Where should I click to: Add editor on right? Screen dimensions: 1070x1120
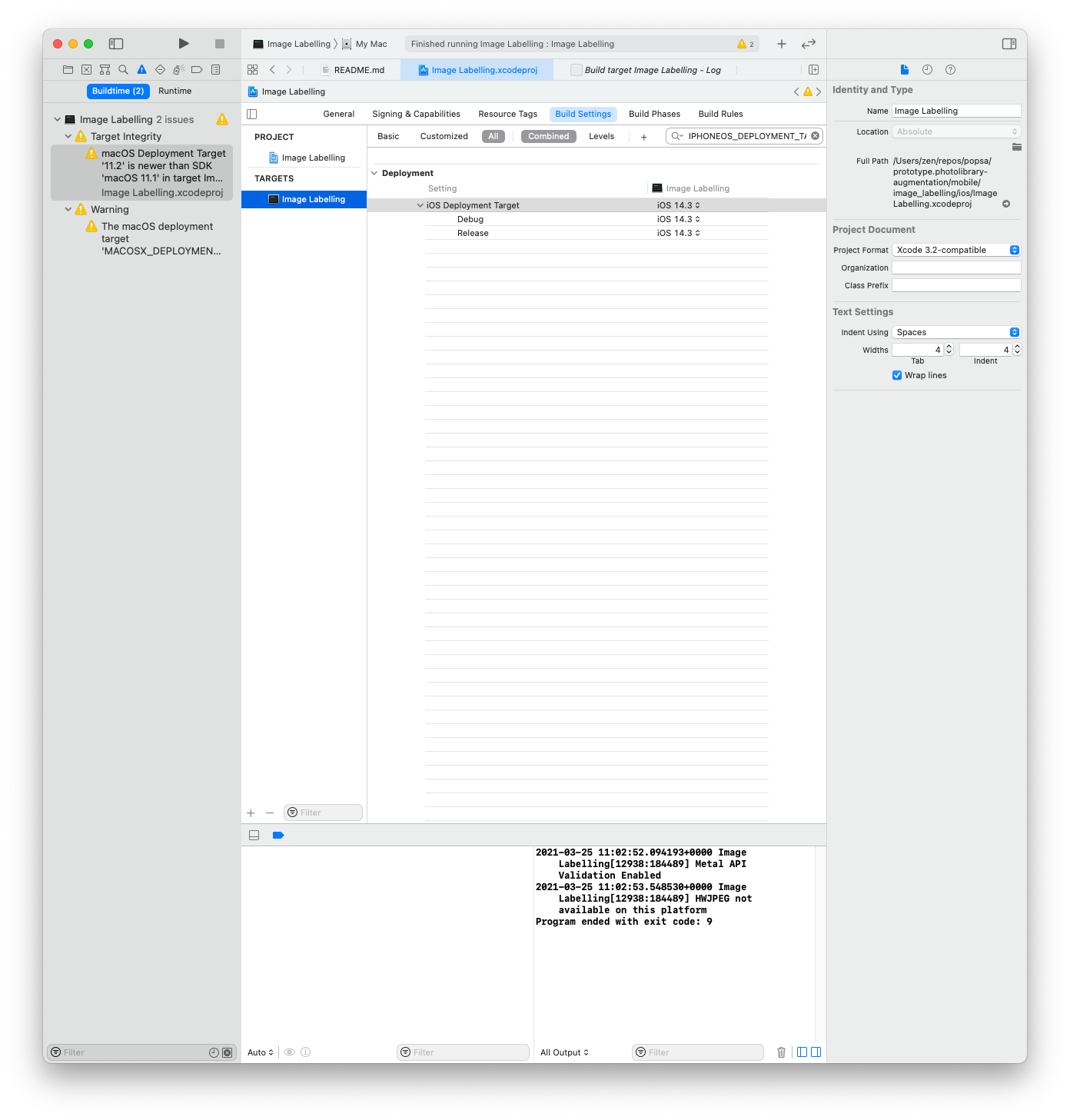[x=813, y=70]
